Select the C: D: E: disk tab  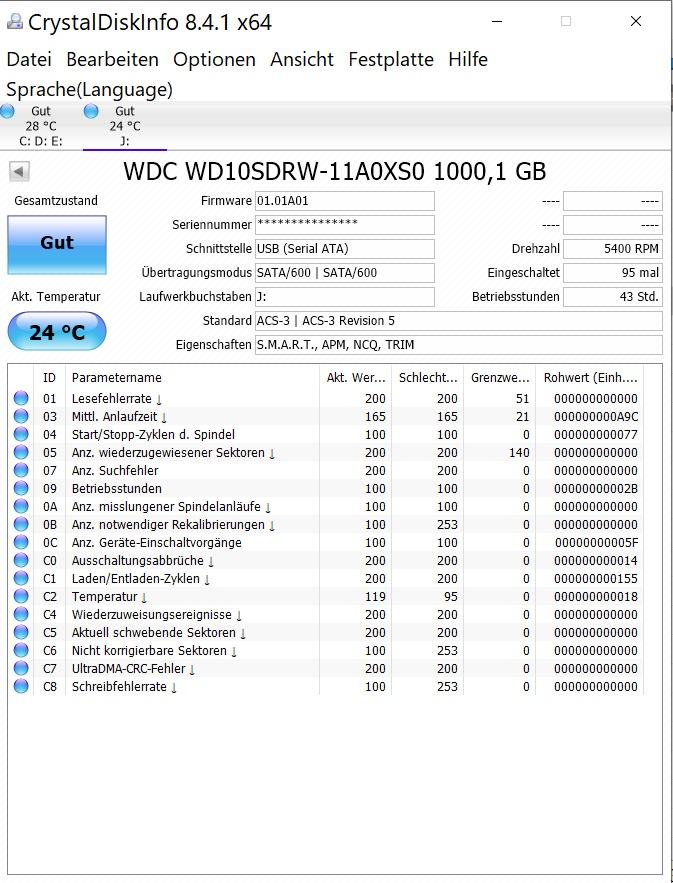[41, 126]
